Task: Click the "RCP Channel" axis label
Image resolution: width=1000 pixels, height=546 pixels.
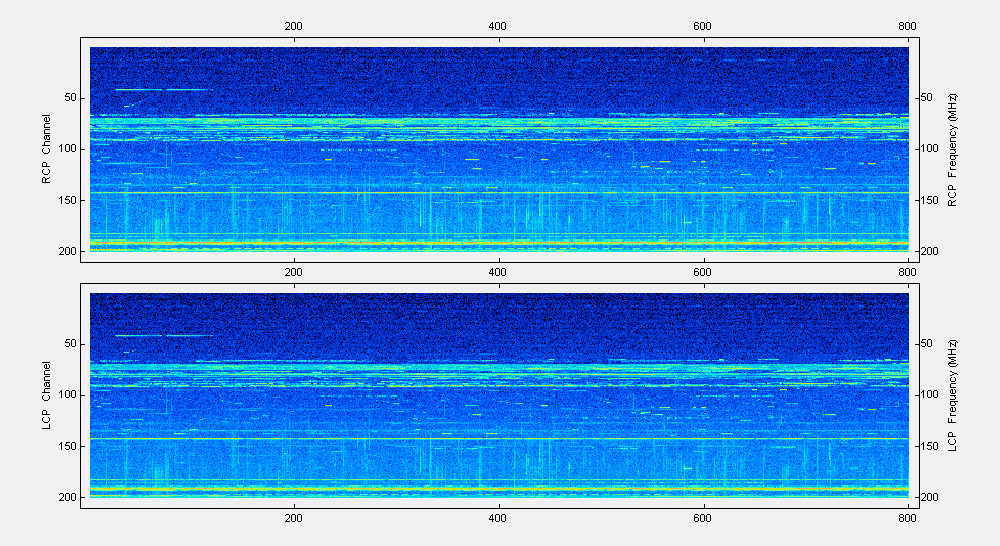Action: 46,149
